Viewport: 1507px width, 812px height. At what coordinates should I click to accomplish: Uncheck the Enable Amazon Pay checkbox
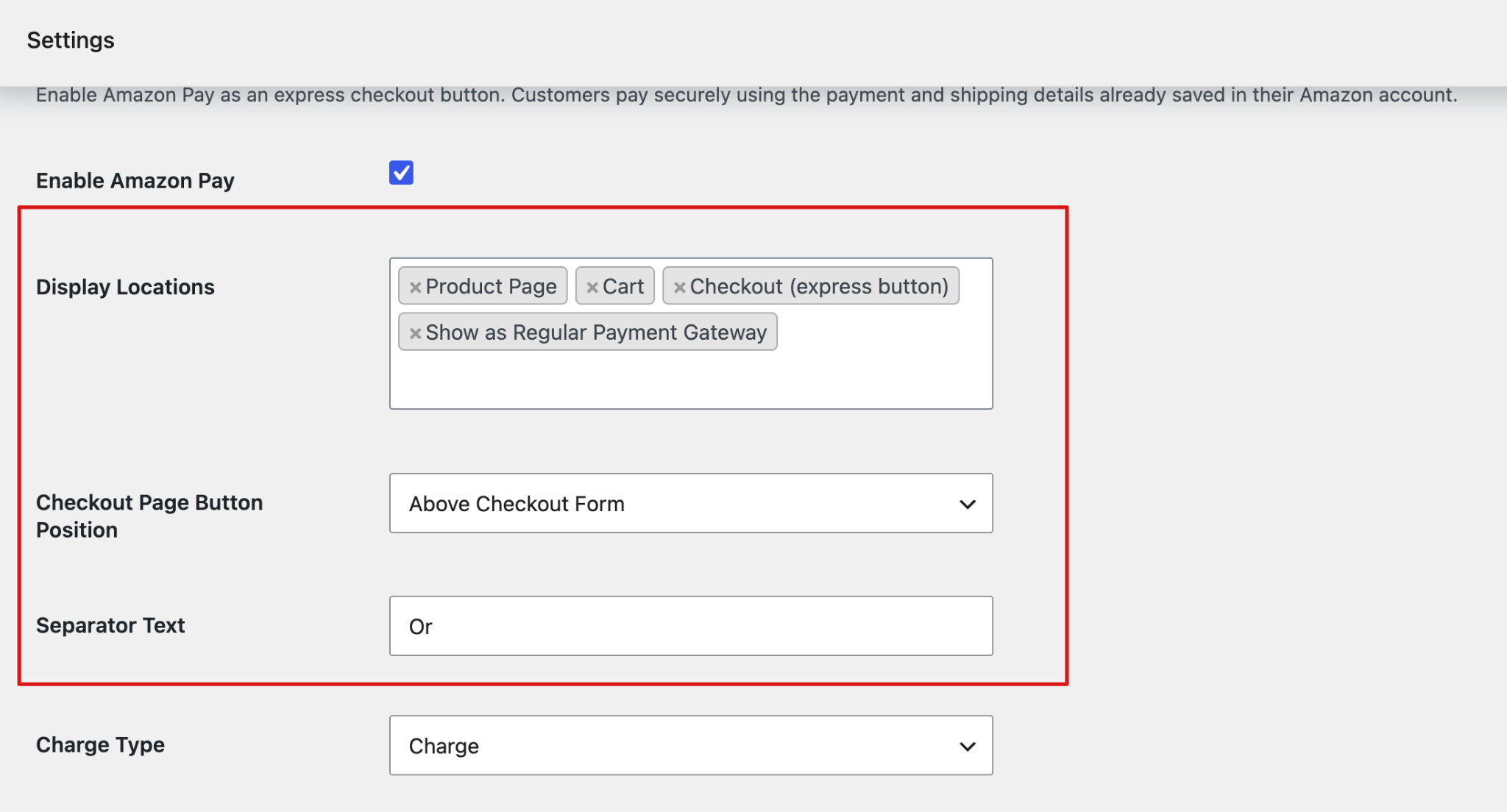click(401, 173)
